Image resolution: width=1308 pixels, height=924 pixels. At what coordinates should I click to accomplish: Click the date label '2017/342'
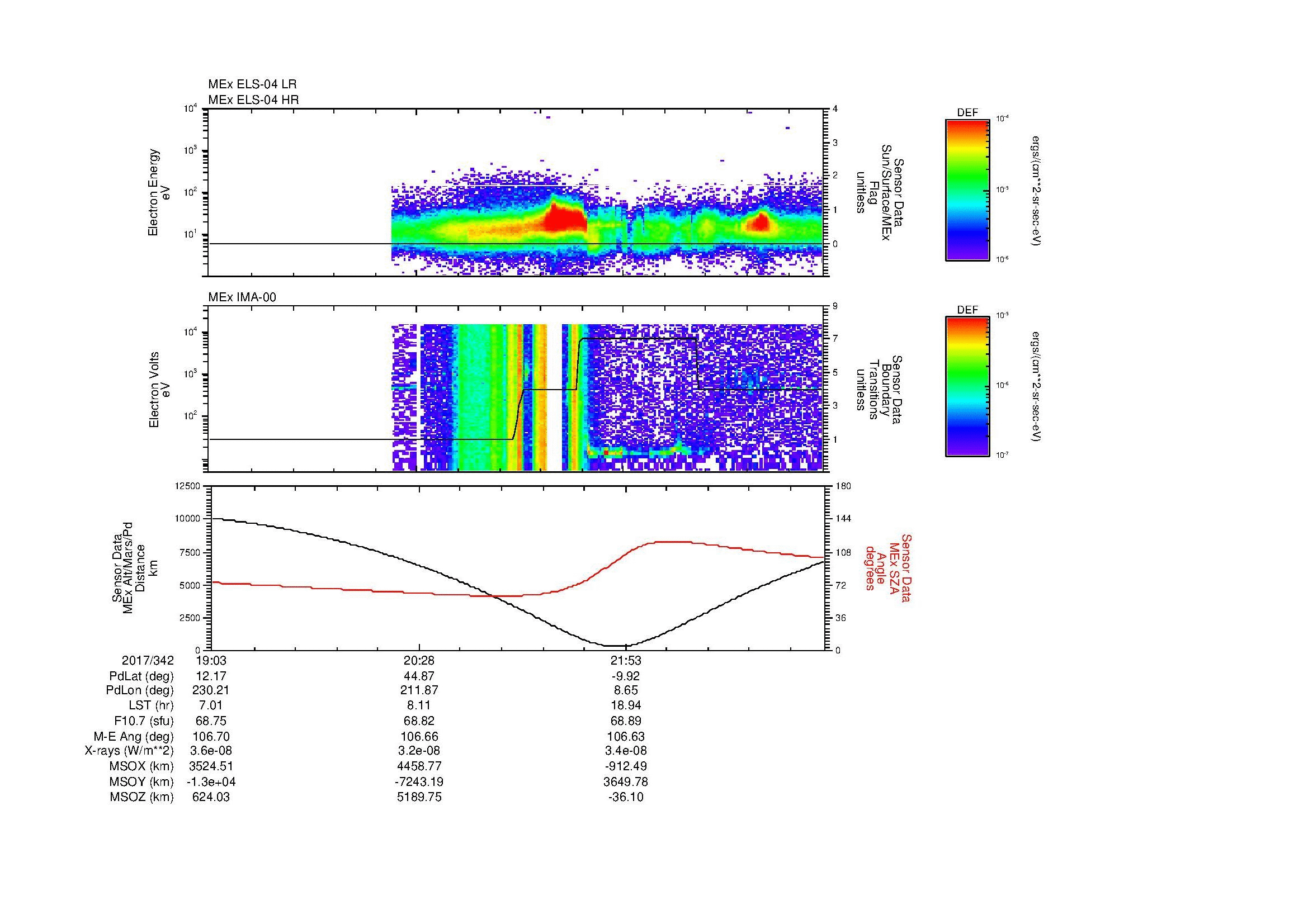148,660
